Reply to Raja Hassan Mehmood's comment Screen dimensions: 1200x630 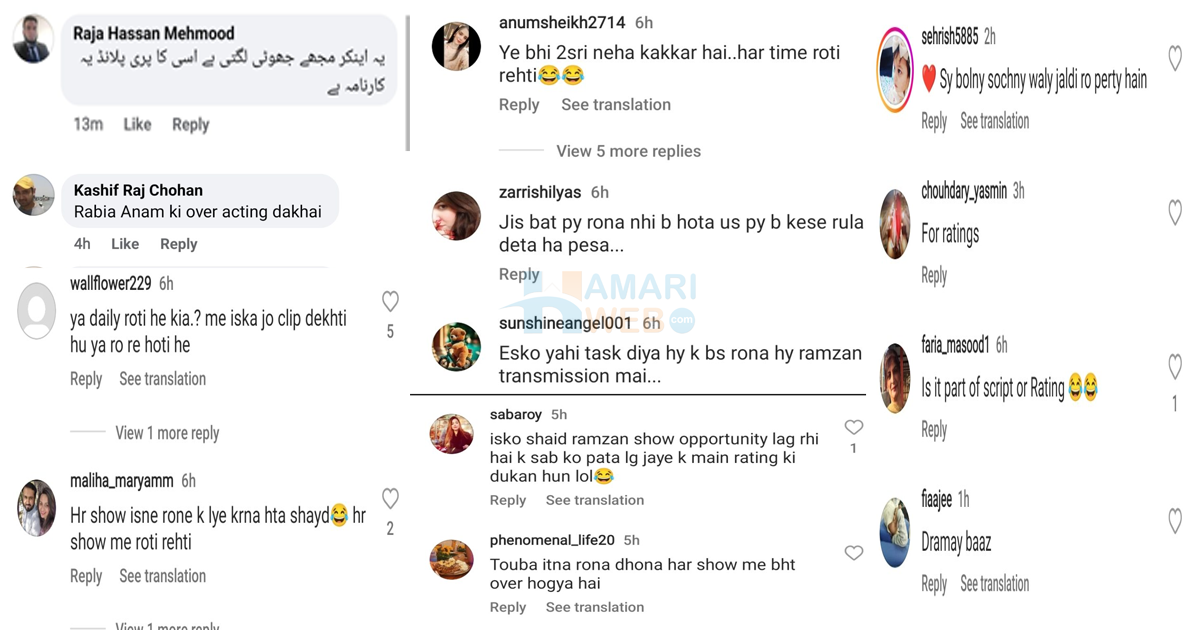[x=190, y=124]
